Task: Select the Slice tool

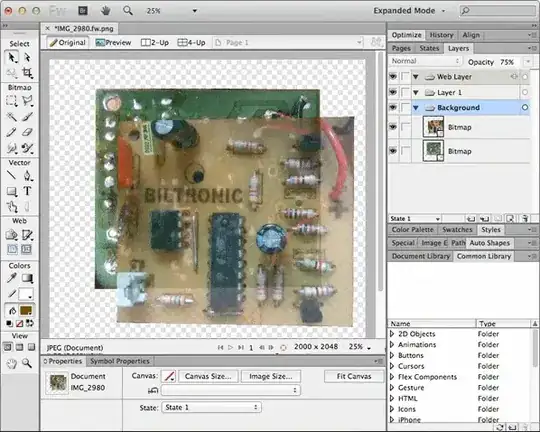Action: (x=27, y=235)
